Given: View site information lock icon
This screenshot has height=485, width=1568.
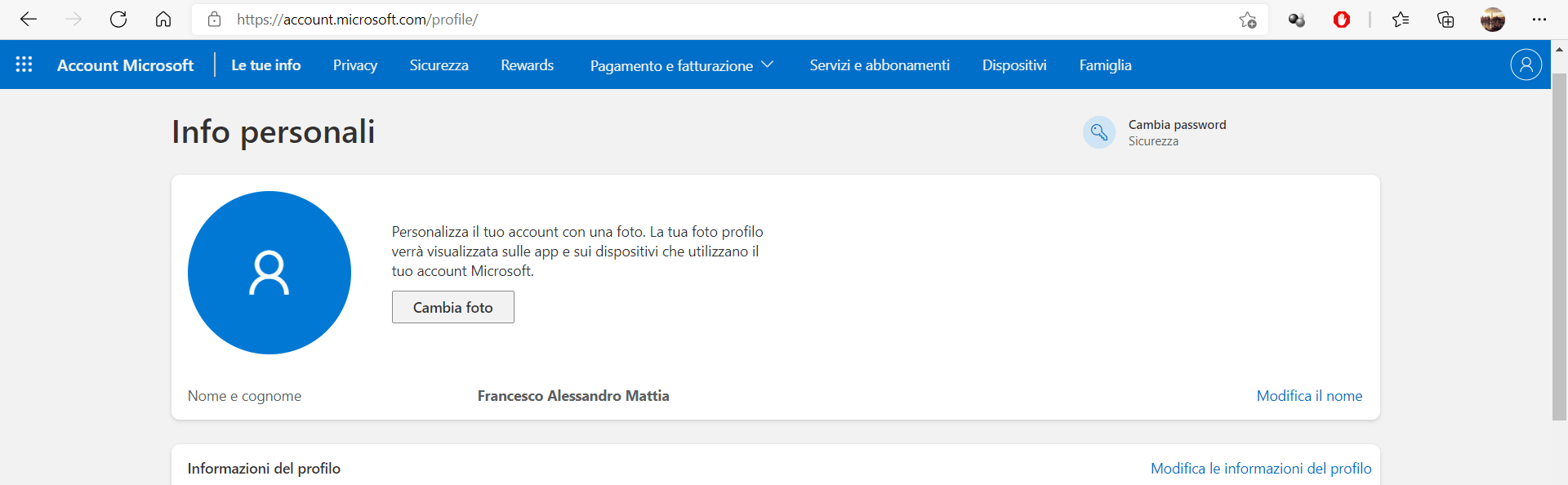Looking at the screenshot, I should click(214, 20).
